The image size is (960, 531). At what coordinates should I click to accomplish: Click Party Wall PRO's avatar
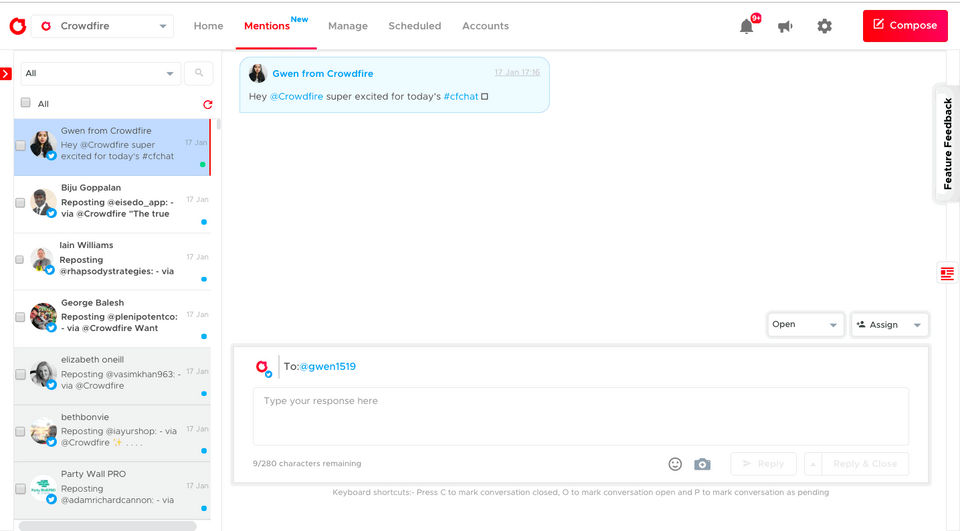tap(43, 488)
